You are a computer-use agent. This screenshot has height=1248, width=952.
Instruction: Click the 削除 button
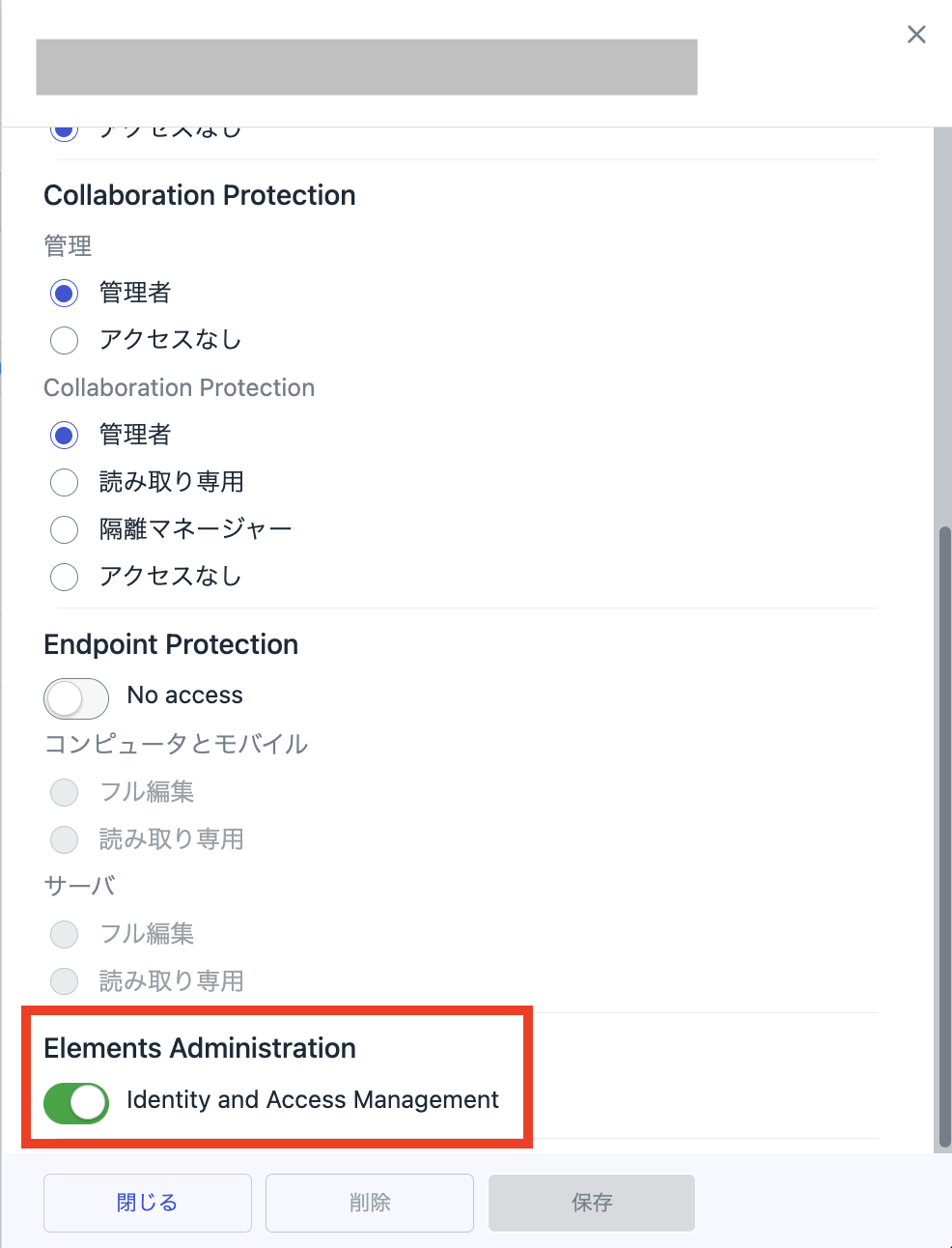coord(370,1203)
